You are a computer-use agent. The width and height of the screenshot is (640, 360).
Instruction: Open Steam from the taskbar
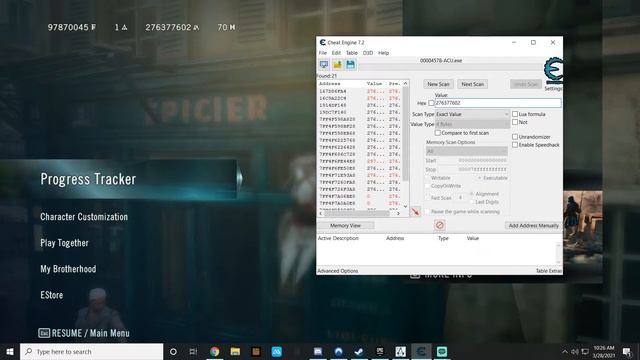[359, 351]
